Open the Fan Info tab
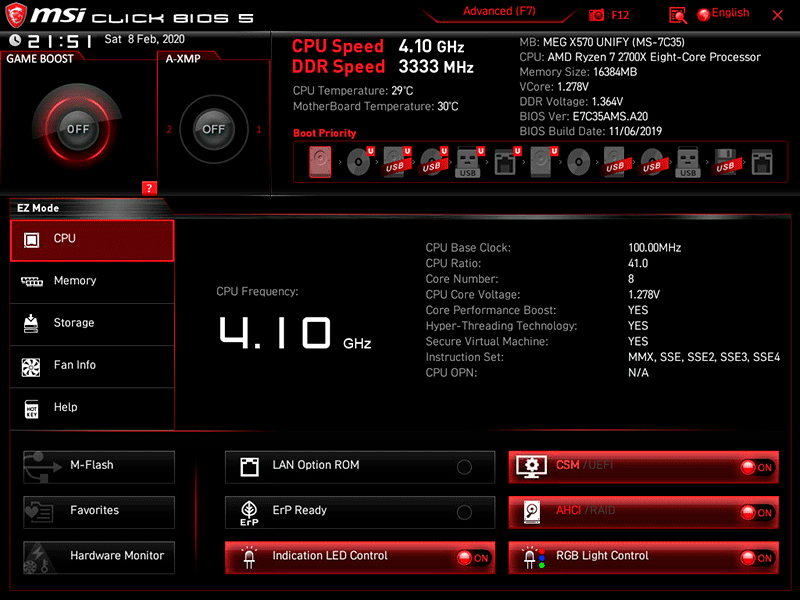 92,366
